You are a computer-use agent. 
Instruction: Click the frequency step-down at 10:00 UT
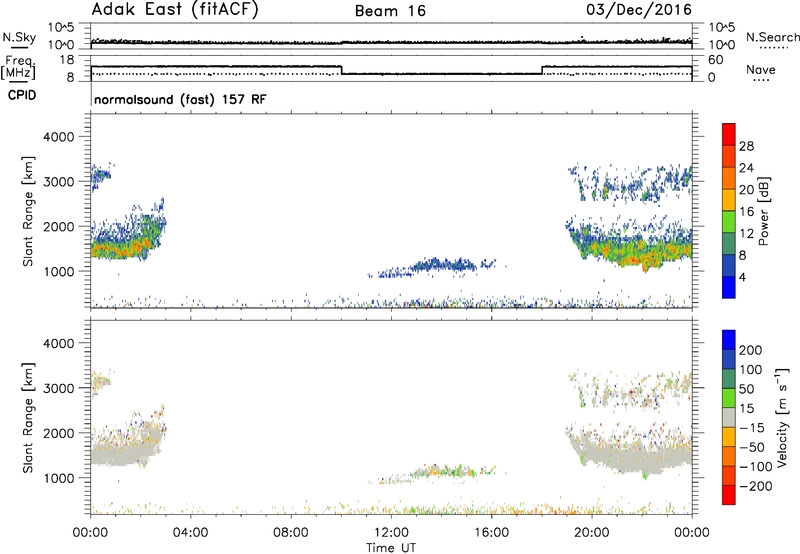[x=341, y=70]
